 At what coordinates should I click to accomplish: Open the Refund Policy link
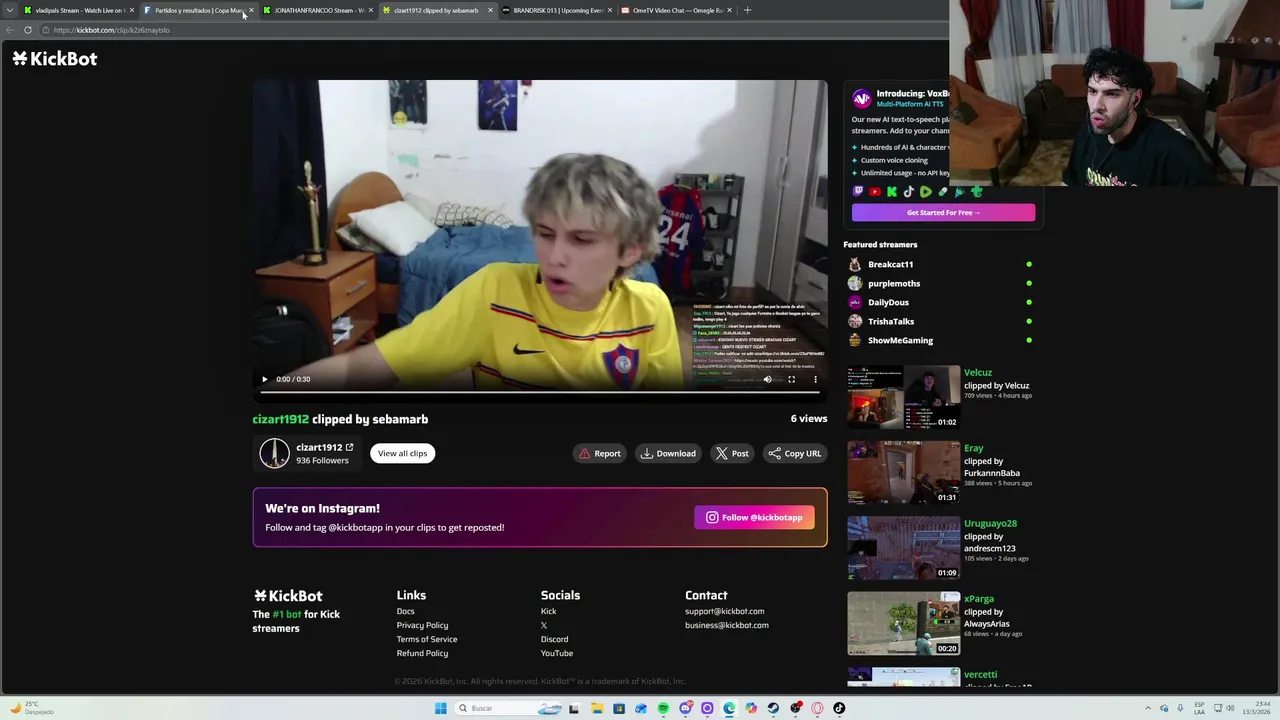click(422, 653)
